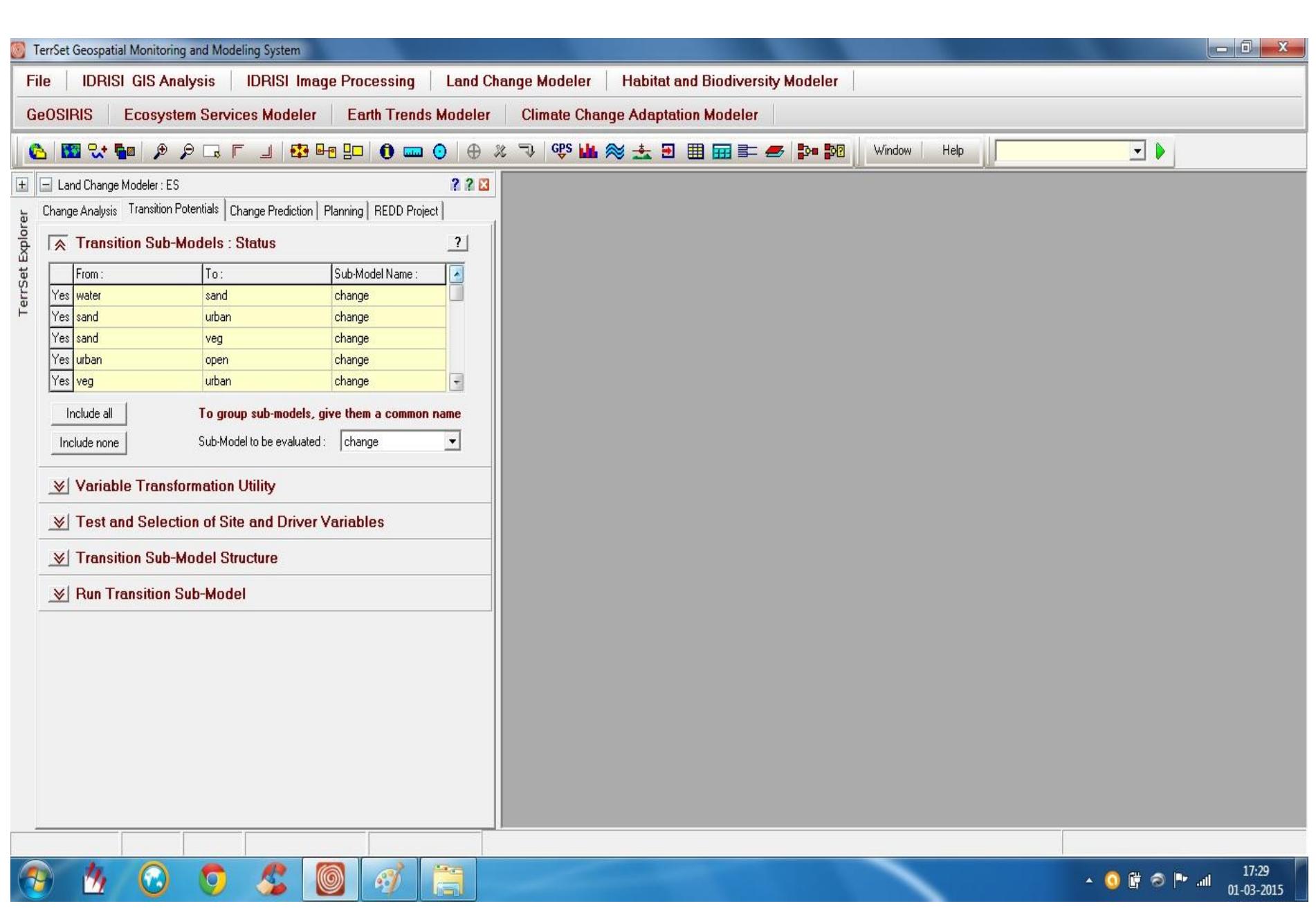Open the Earth Trends Modeler menu

pos(419,115)
